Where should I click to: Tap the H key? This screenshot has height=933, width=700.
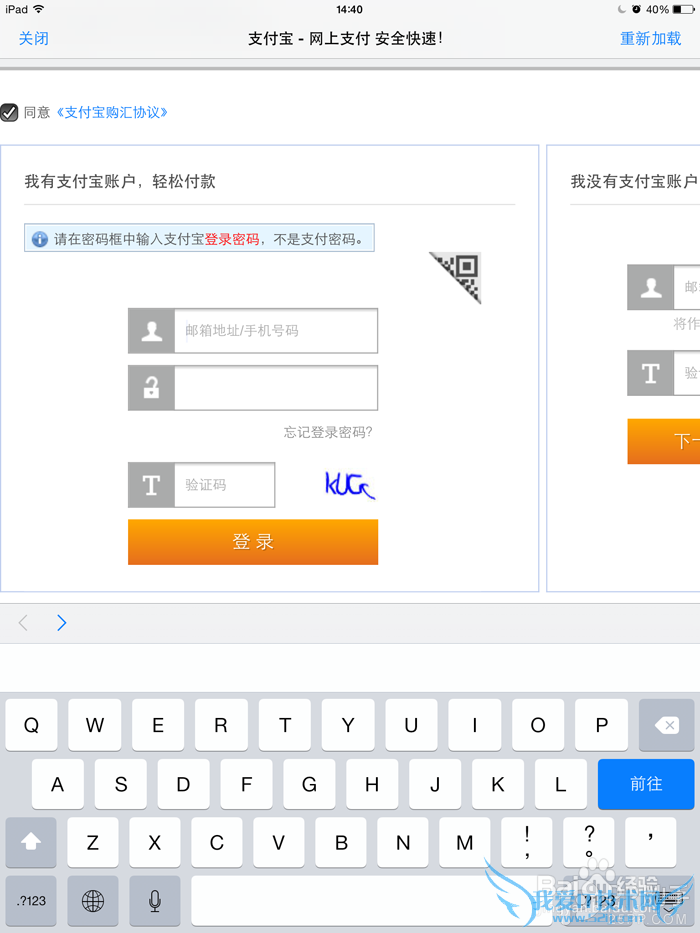point(372,784)
